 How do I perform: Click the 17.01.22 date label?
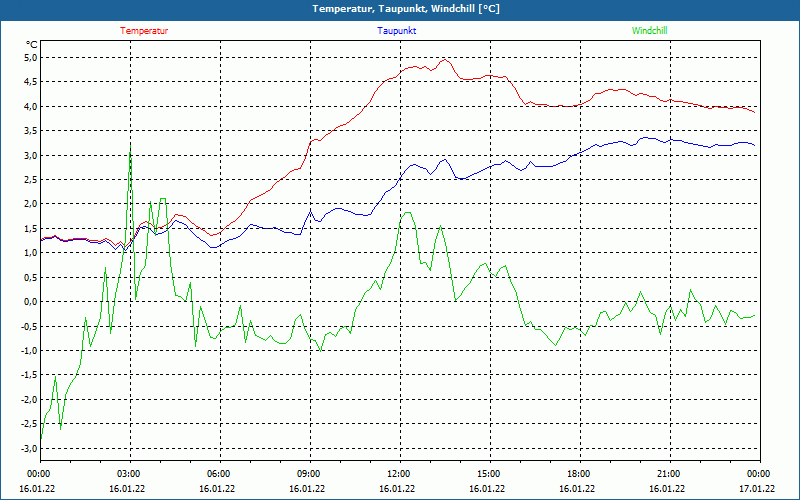pyautogui.click(x=758, y=488)
